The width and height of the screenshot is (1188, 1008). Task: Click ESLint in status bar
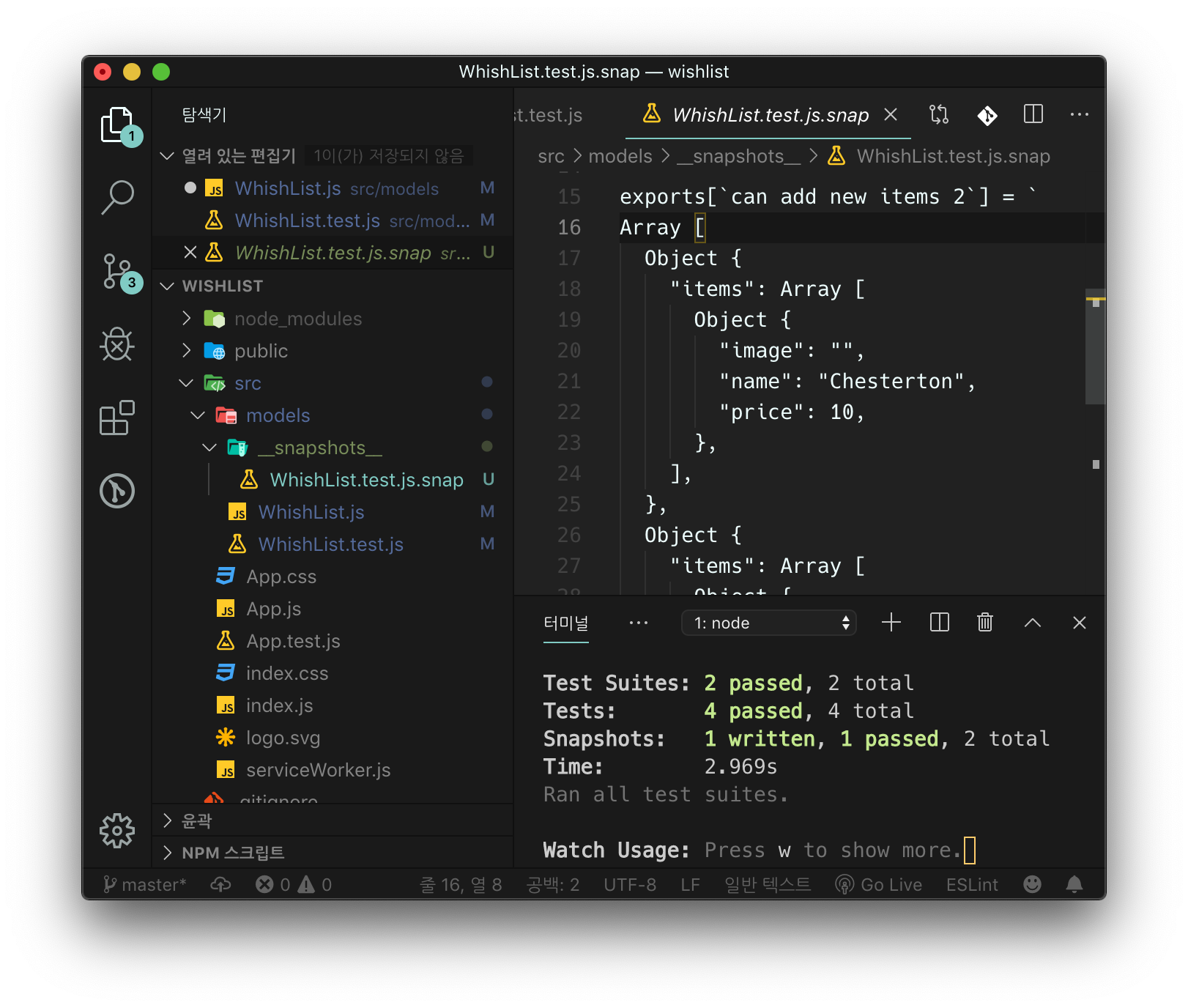[972, 885]
